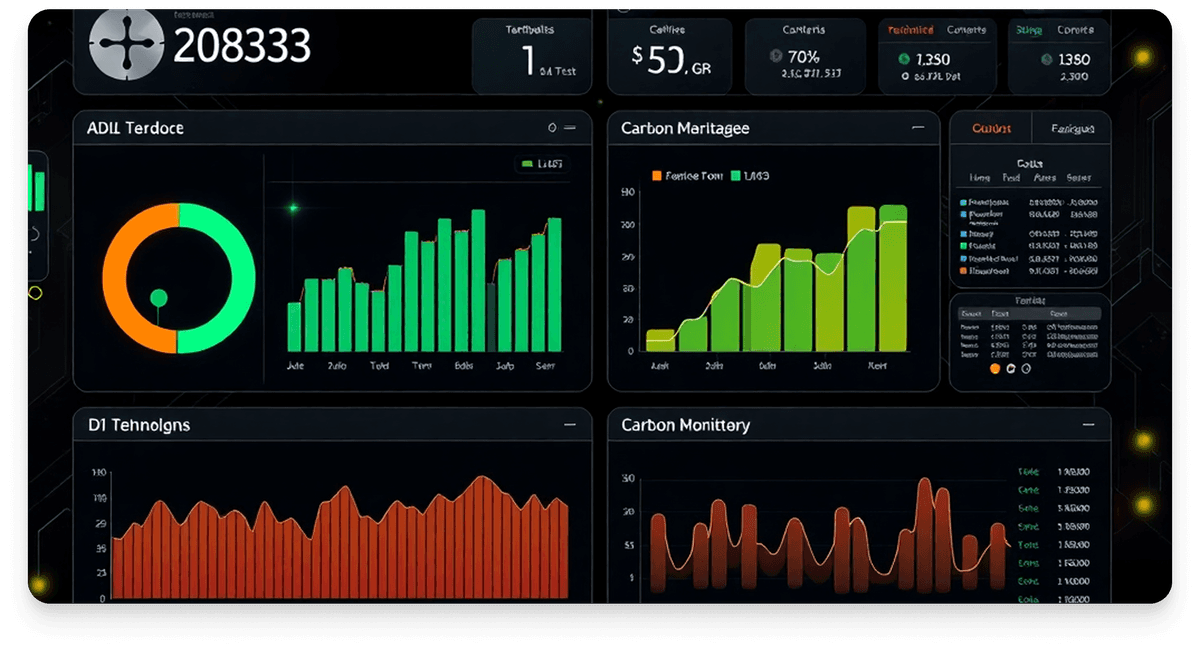Click the small circle icon in ADIL Terdoce header
Screen dimensions: 1200x650
tap(552, 128)
